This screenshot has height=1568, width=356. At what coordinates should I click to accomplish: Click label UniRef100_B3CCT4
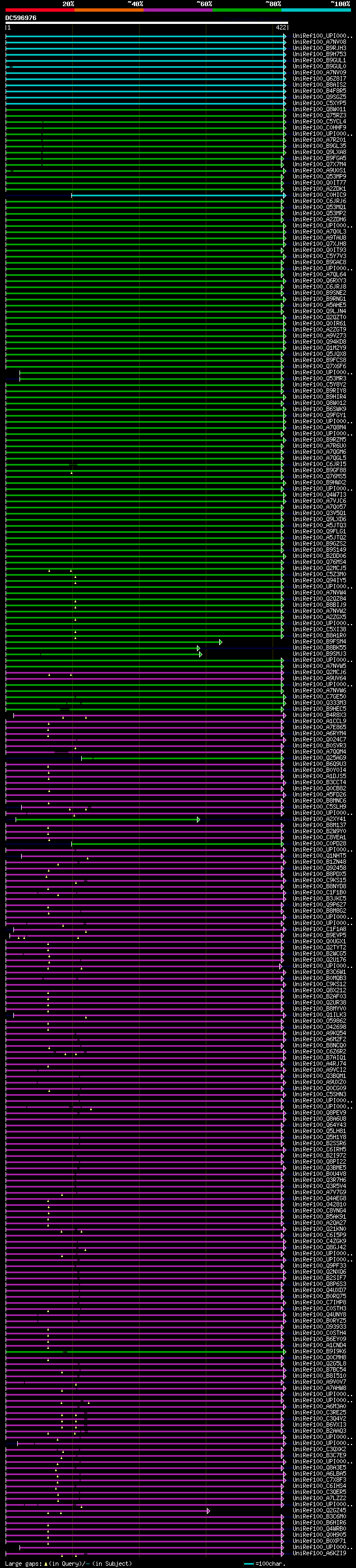point(319,782)
